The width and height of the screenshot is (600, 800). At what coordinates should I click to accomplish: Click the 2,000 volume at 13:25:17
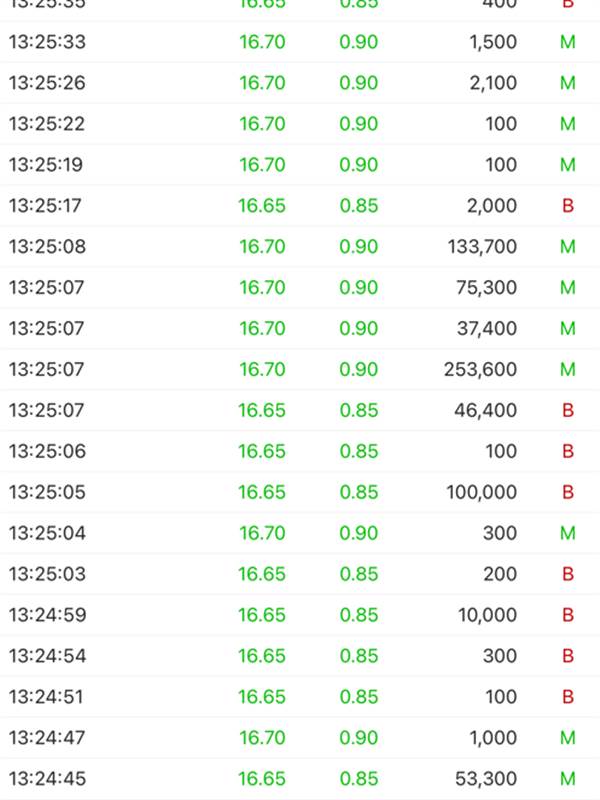click(492, 206)
